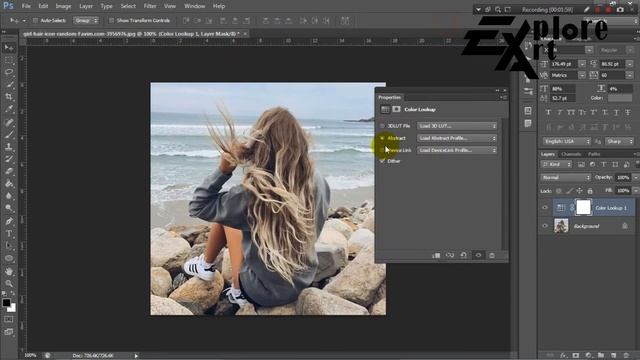
Task: Open the Load DeviceLink Profile dropdown
Action: 457,150
